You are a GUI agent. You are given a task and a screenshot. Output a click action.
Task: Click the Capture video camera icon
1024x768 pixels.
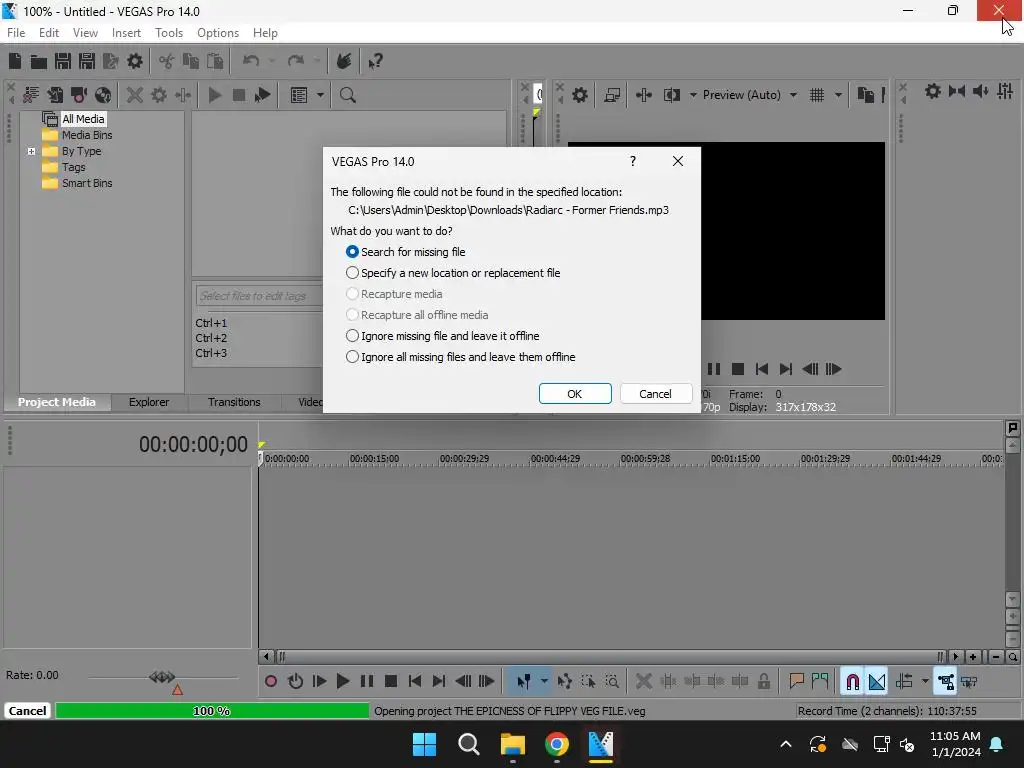(x=79, y=95)
